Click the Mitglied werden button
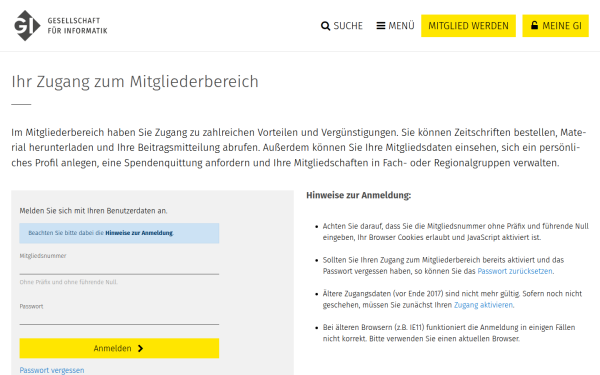Viewport: 600px width, 375px height. (x=468, y=26)
